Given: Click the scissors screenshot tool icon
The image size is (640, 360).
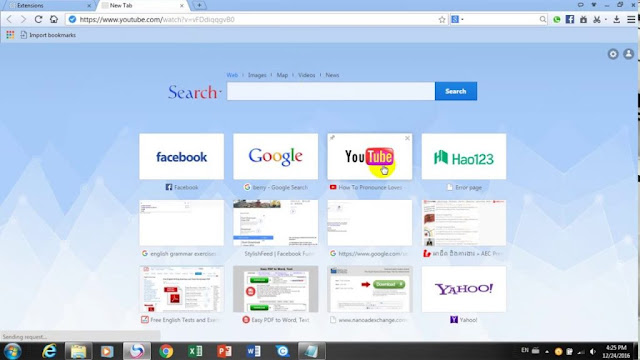Looking at the screenshot, I should point(597,19).
